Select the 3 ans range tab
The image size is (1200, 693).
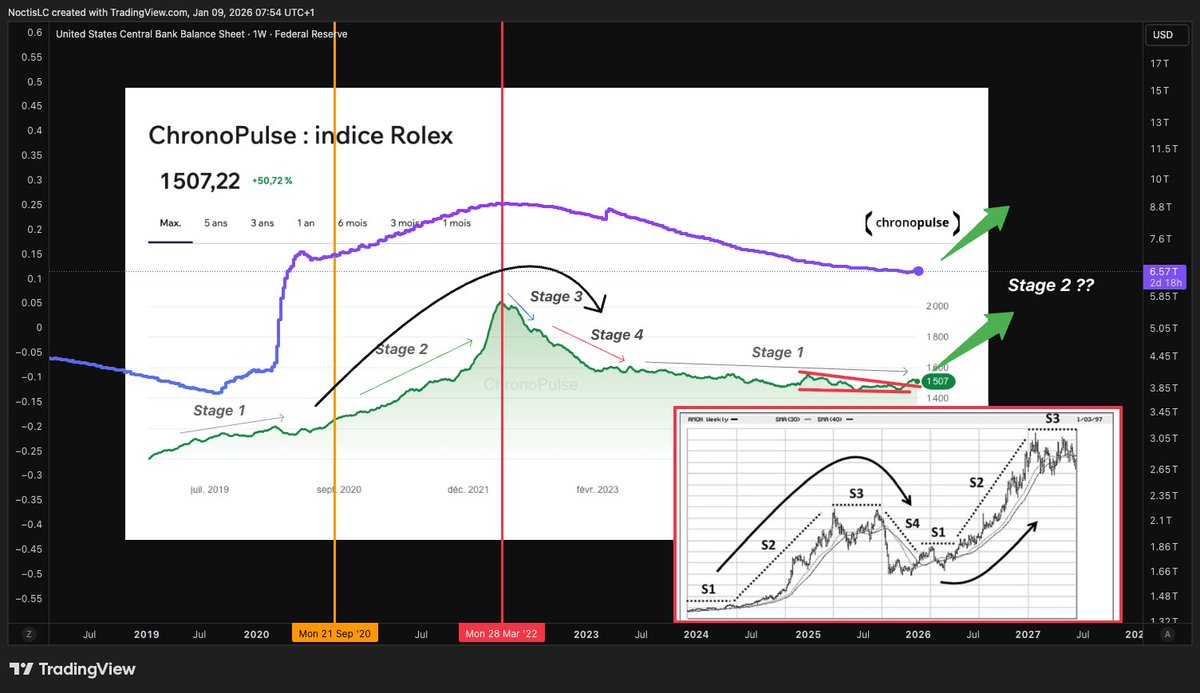click(x=262, y=223)
